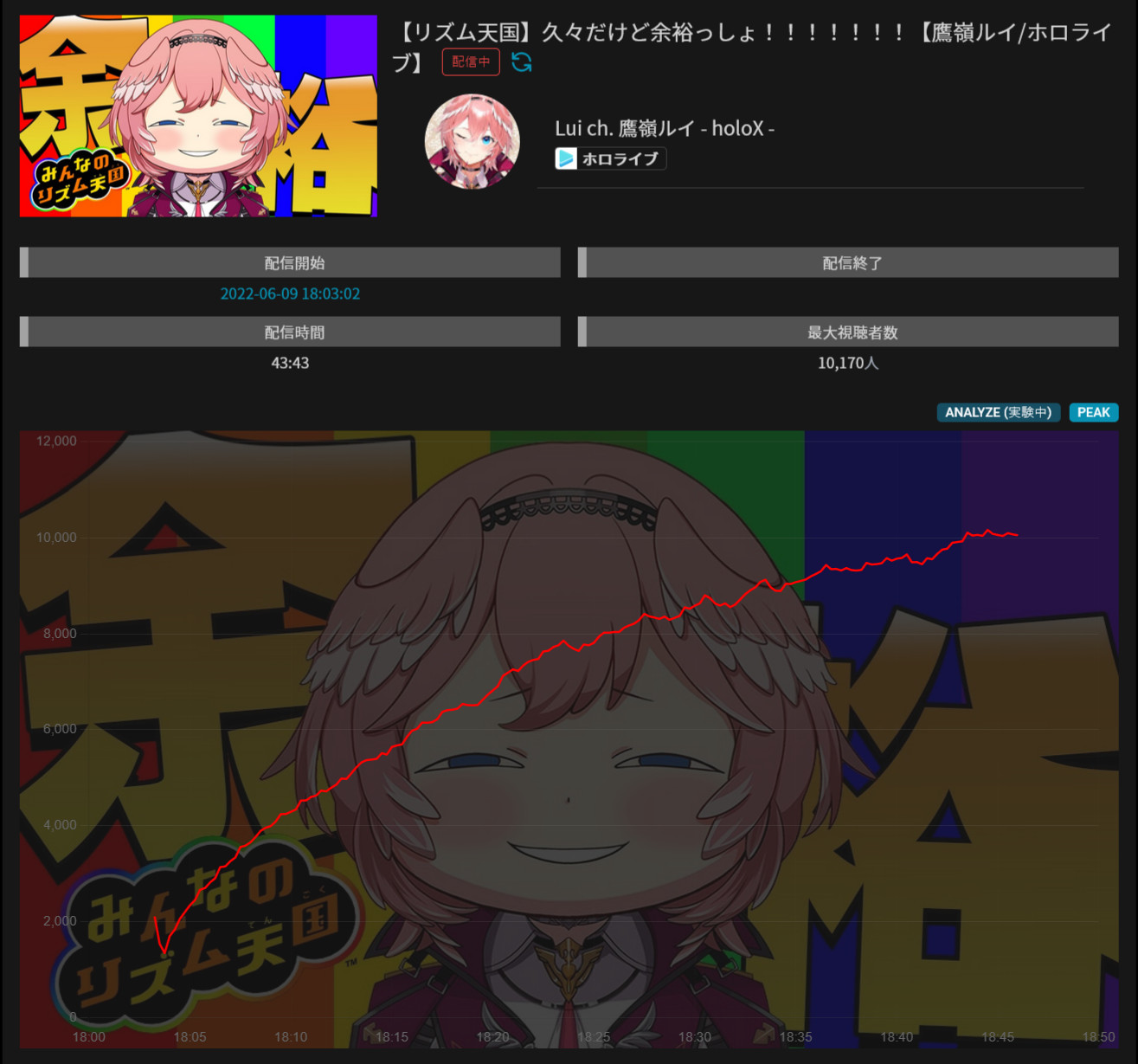Click the 18:15 time axis label

coord(392,1036)
